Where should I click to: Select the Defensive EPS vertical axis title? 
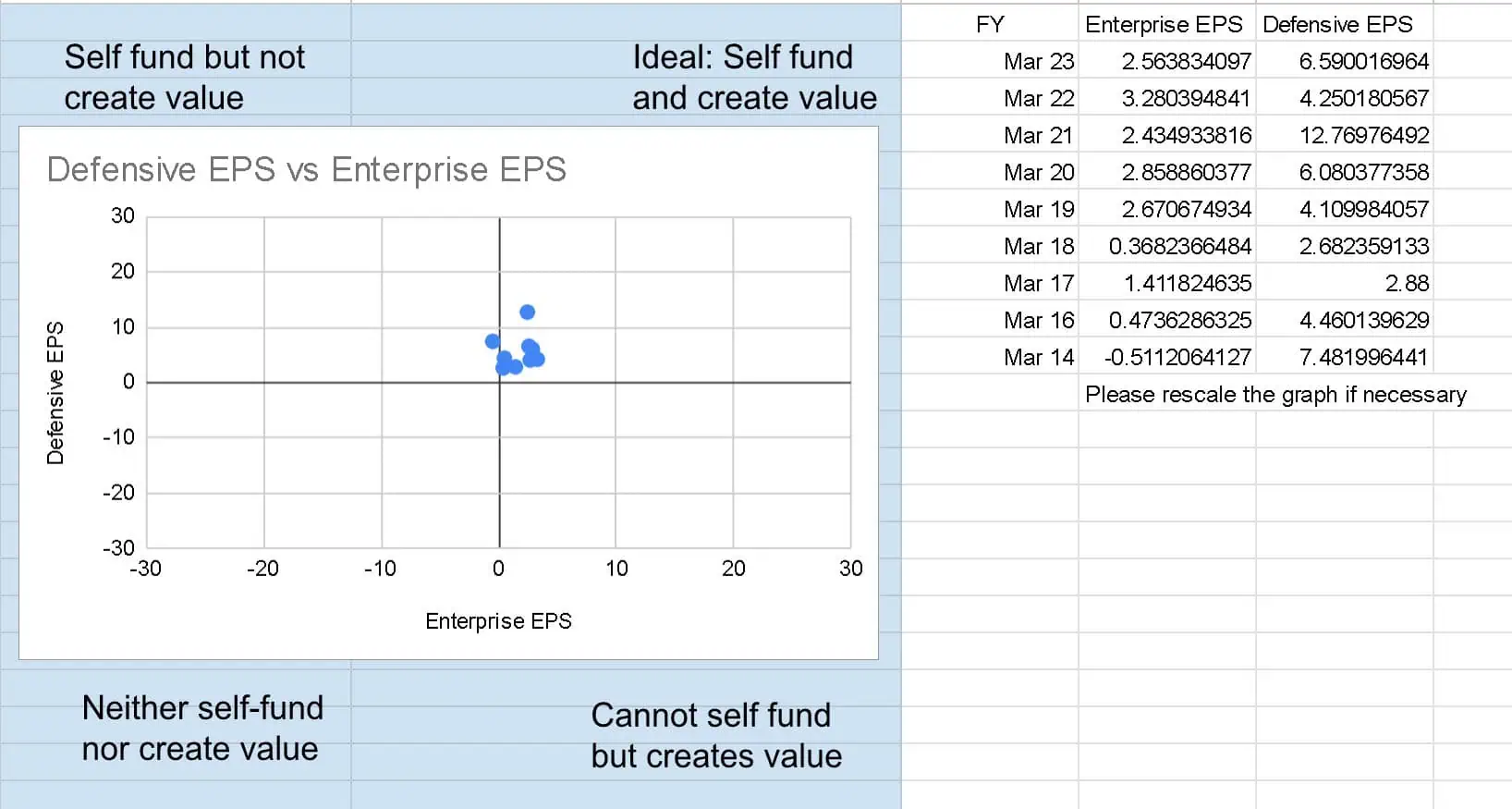click(x=55, y=393)
